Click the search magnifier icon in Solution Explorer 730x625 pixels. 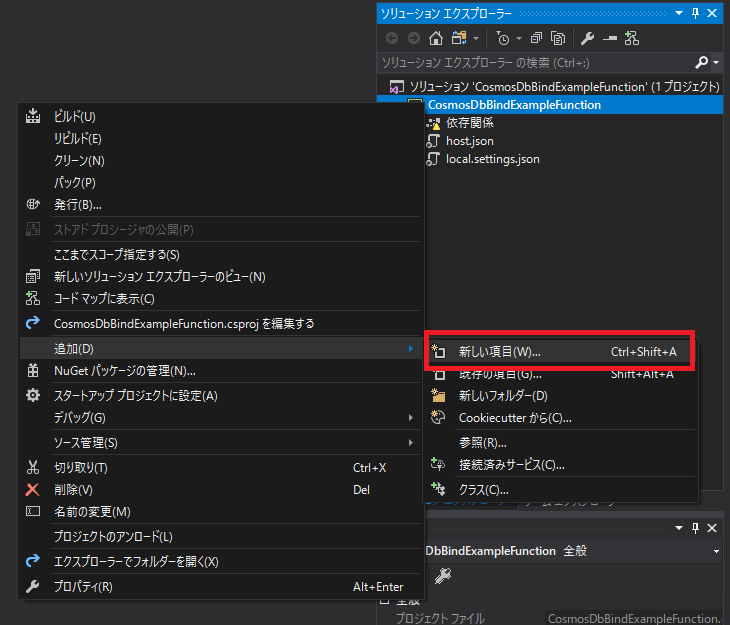702,62
